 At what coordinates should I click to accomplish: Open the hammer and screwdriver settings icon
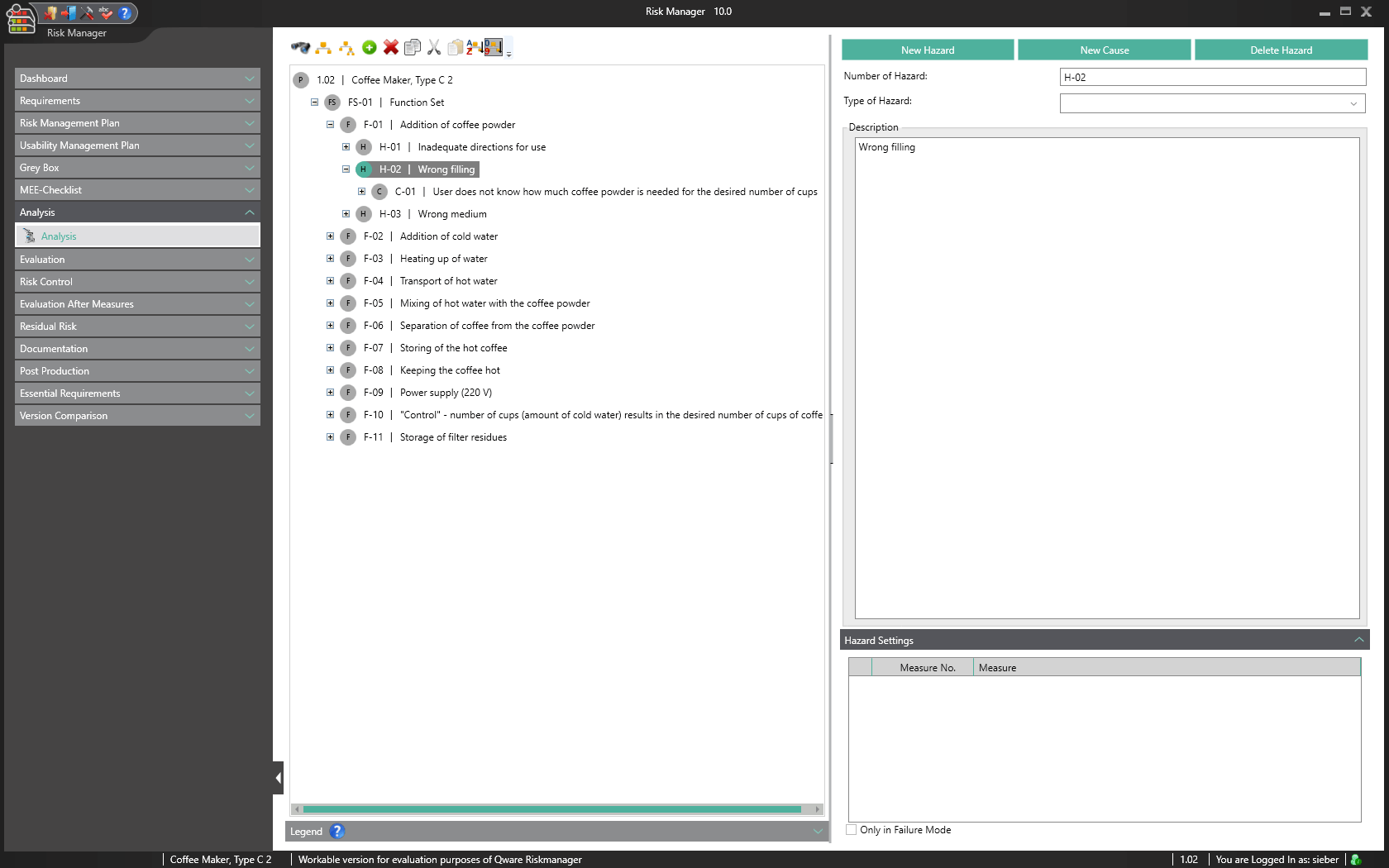pyautogui.click(x=88, y=12)
